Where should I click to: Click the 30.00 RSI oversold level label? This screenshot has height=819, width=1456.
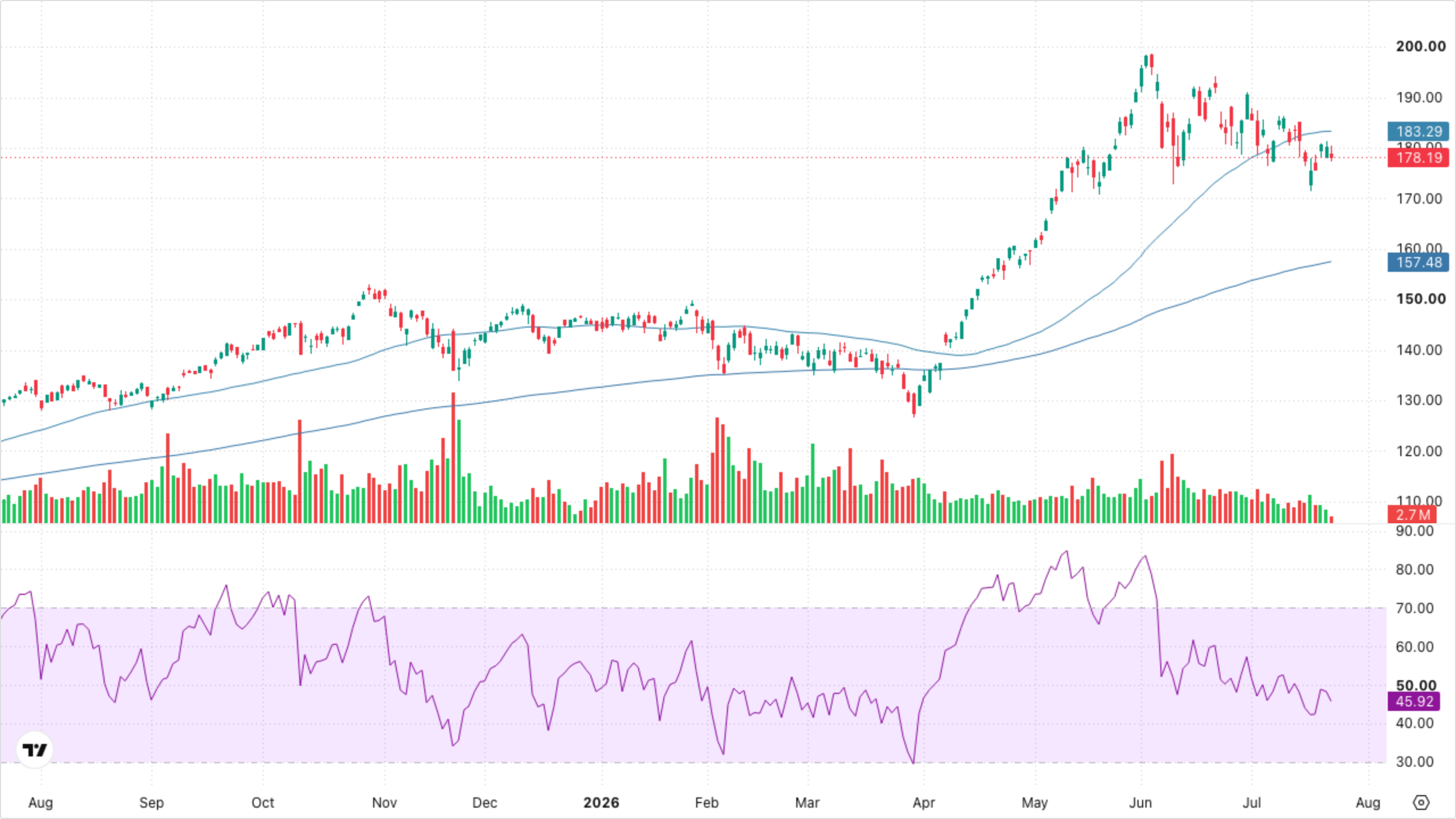(x=1415, y=762)
